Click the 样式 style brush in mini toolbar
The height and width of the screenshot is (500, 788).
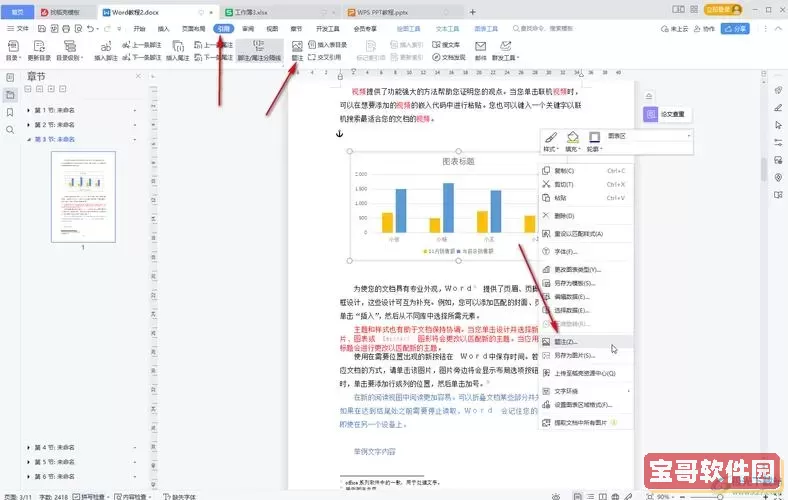click(x=551, y=141)
